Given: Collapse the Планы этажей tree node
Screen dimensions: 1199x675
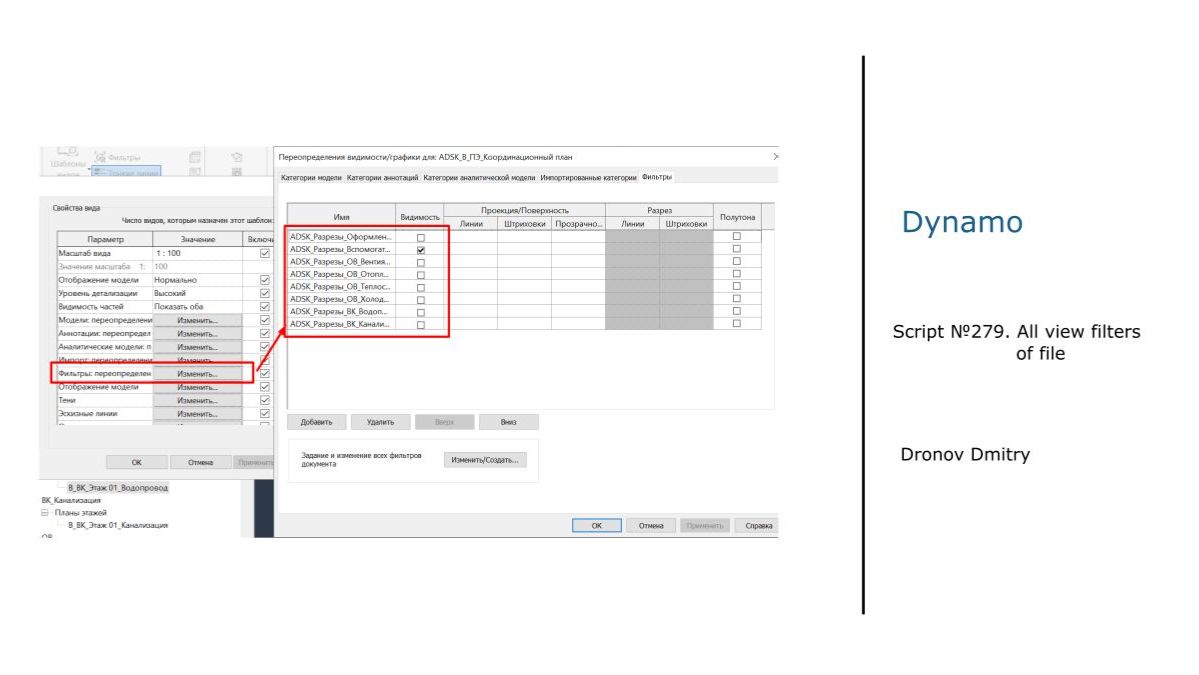Looking at the screenshot, I should click(x=44, y=513).
